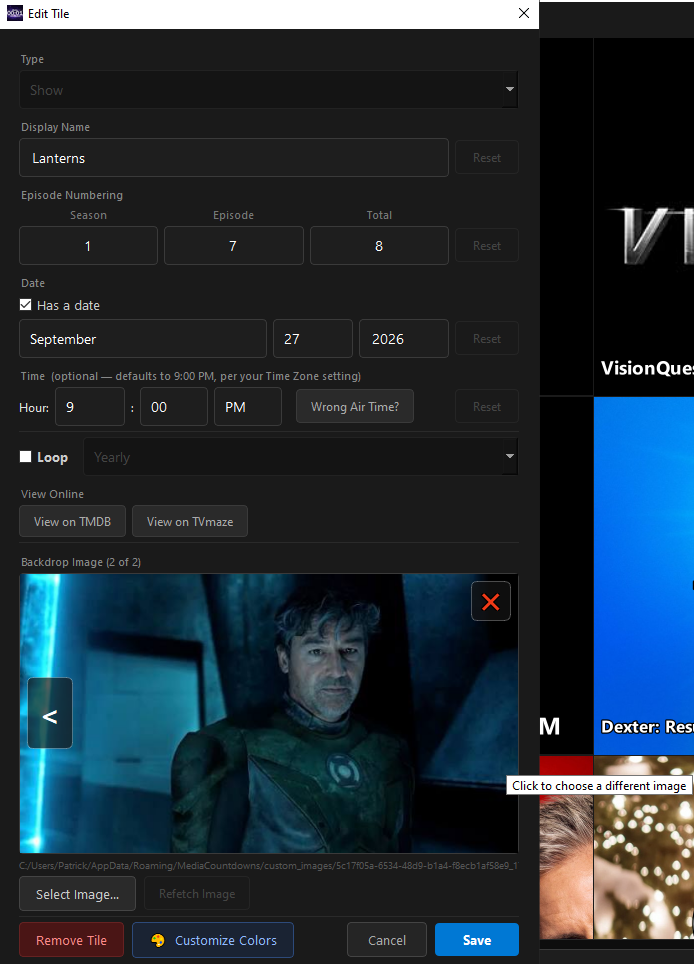Click the Wrong Air Time? button

pyautogui.click(x=355, y=407)
